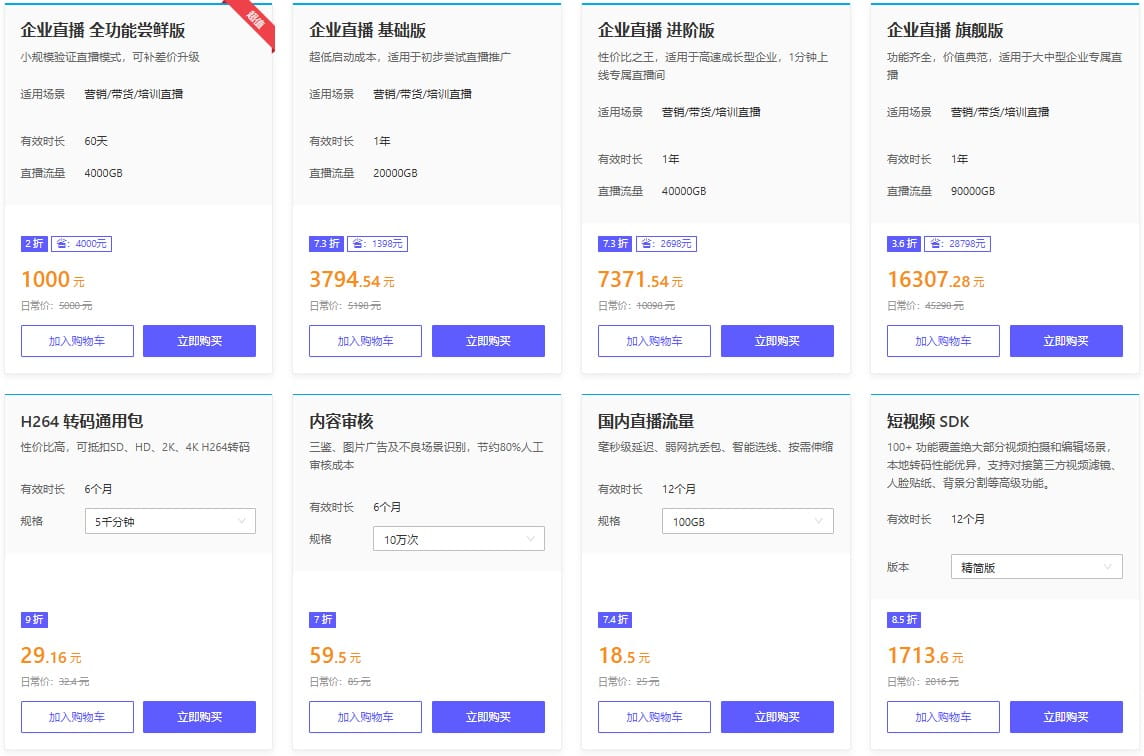The height and width of the screenshot is (756, 1144).
Task: Click the 2折 discount badge on 全功能尝鲜版
Action: [32, 243]
